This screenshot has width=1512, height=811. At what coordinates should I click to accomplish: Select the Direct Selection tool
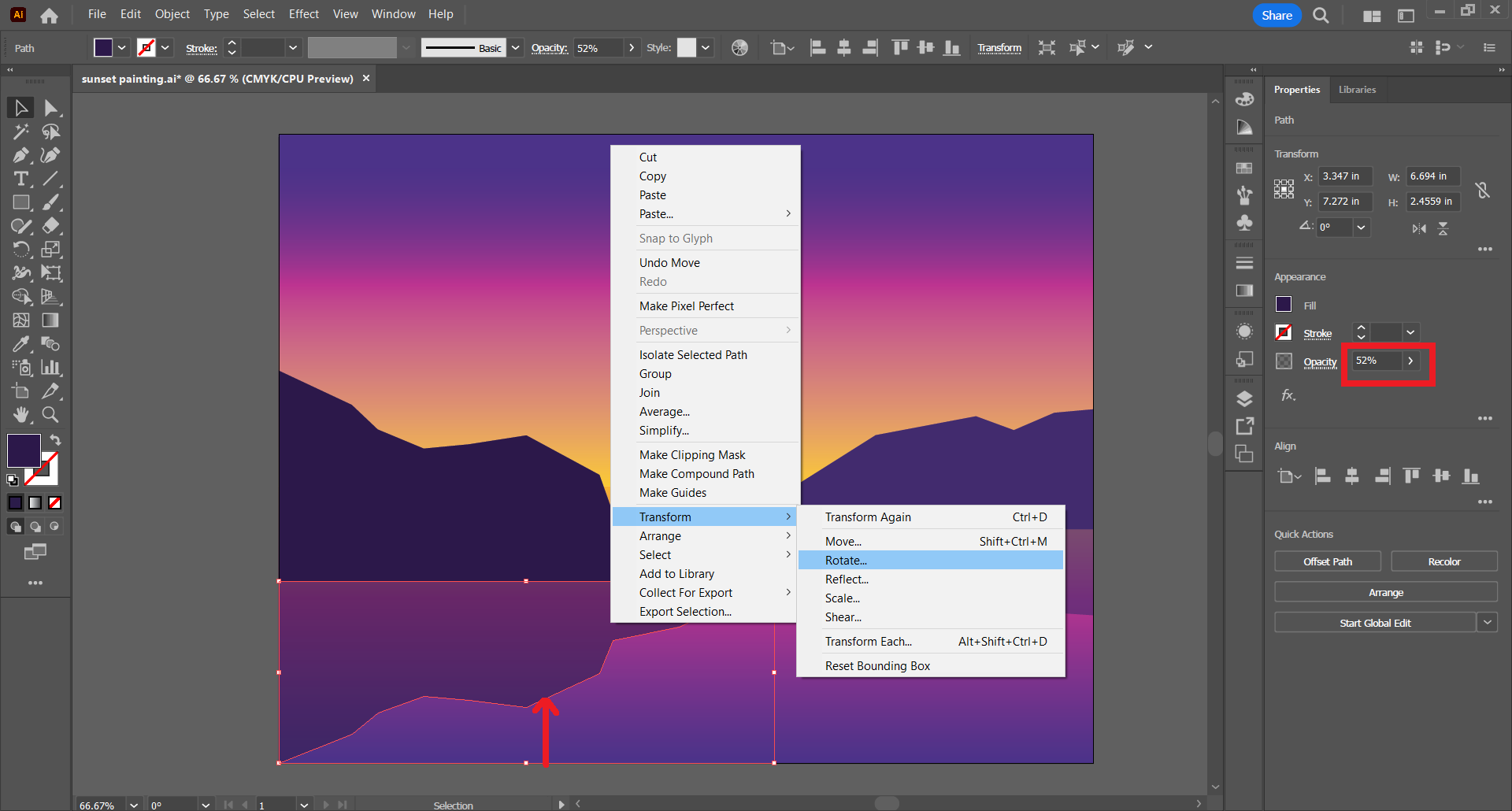(50, 107)
